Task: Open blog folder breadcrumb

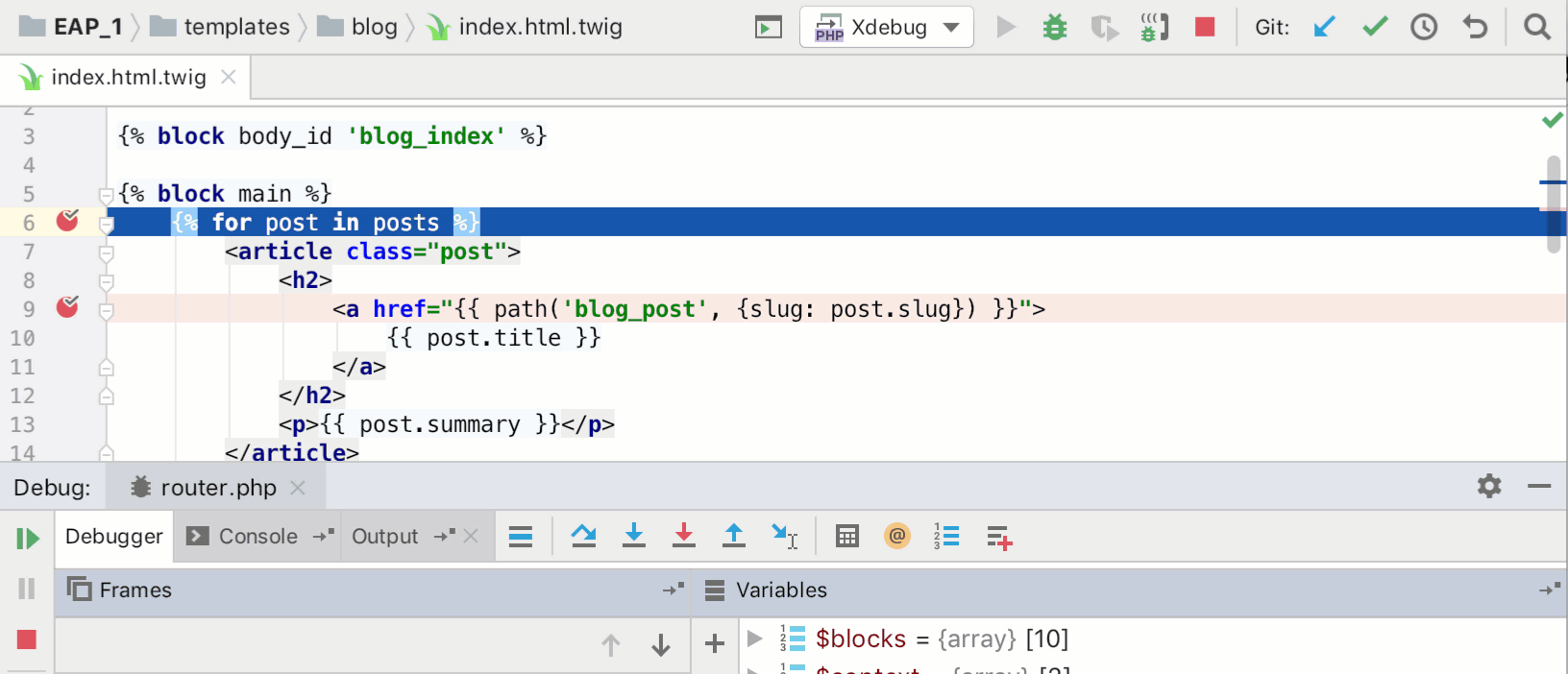Action: (357, 27)
